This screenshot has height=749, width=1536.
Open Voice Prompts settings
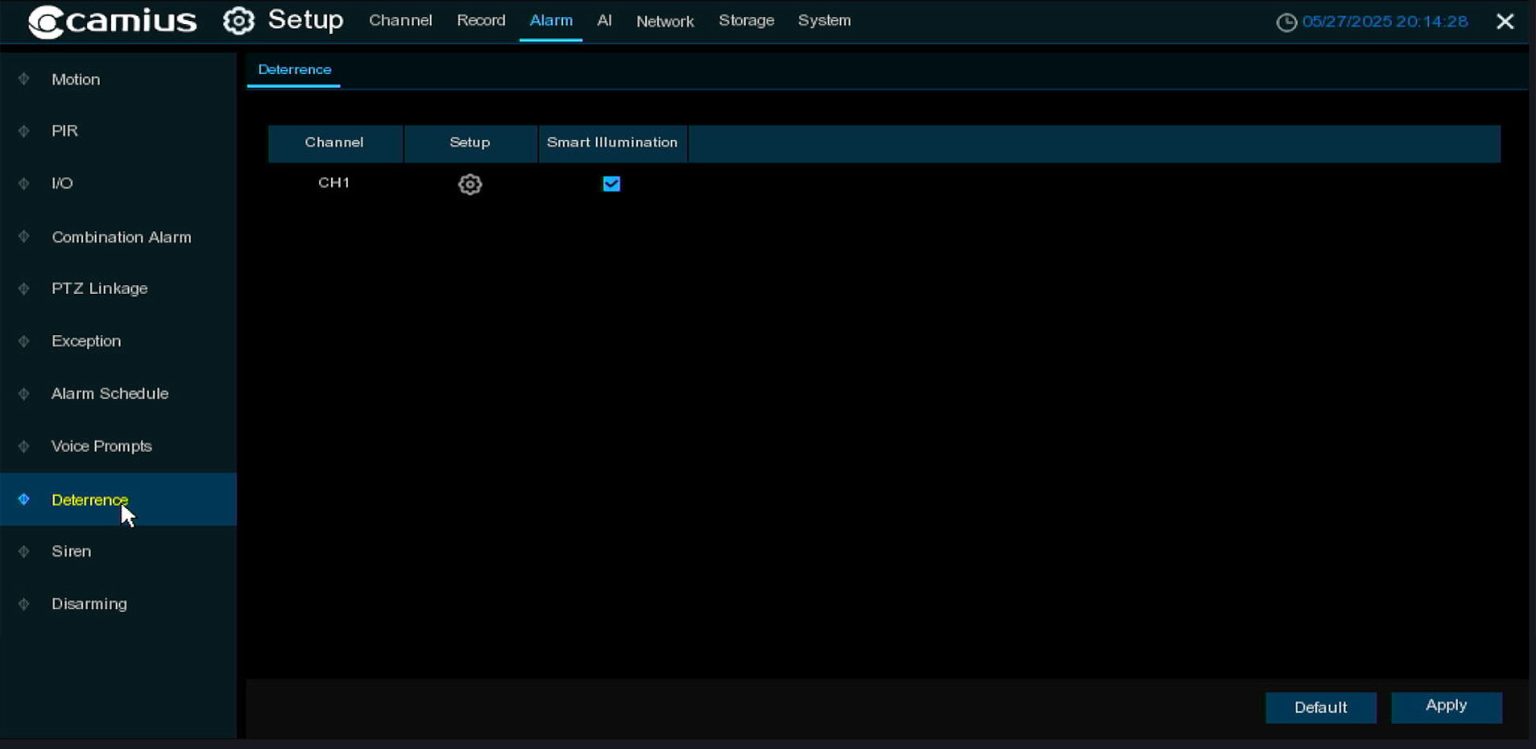tap(101, 446)
